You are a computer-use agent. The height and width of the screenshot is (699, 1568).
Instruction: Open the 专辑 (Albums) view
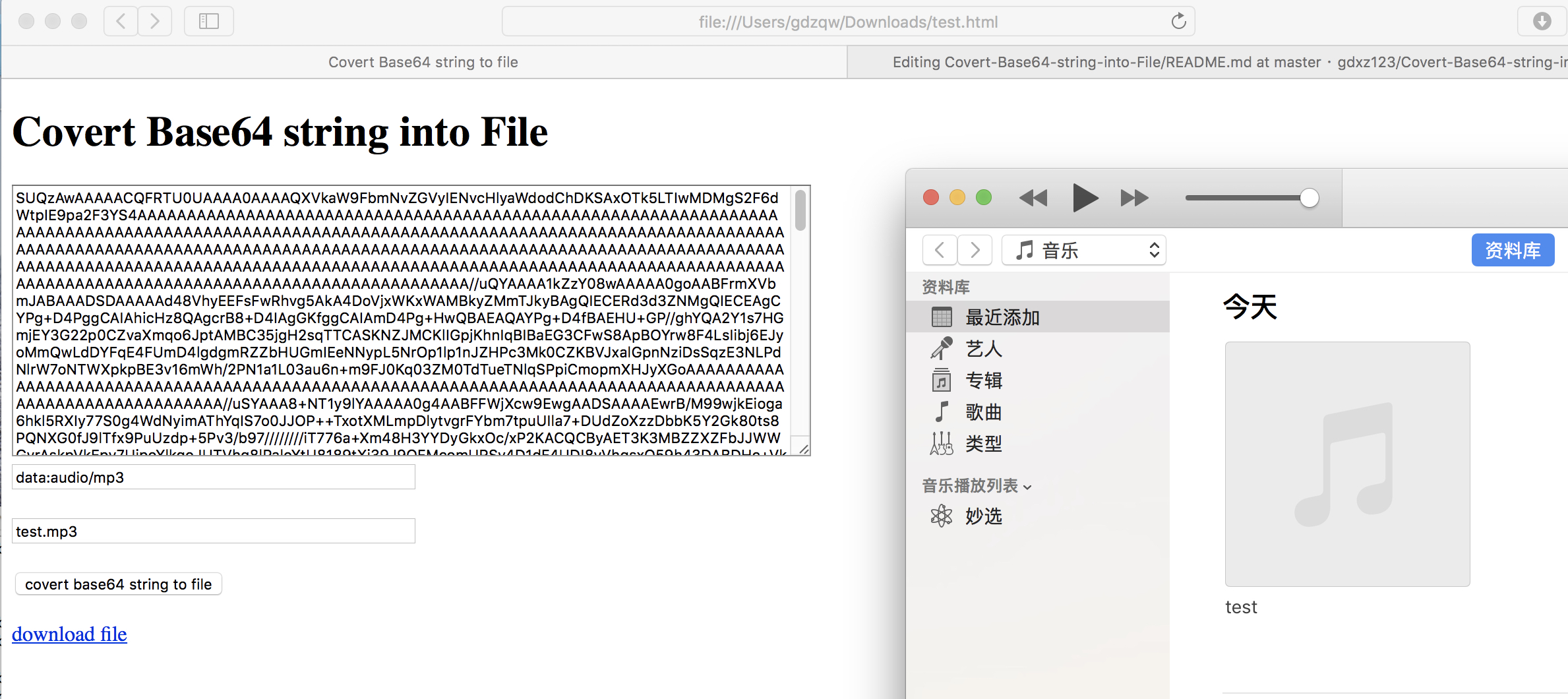984,380
